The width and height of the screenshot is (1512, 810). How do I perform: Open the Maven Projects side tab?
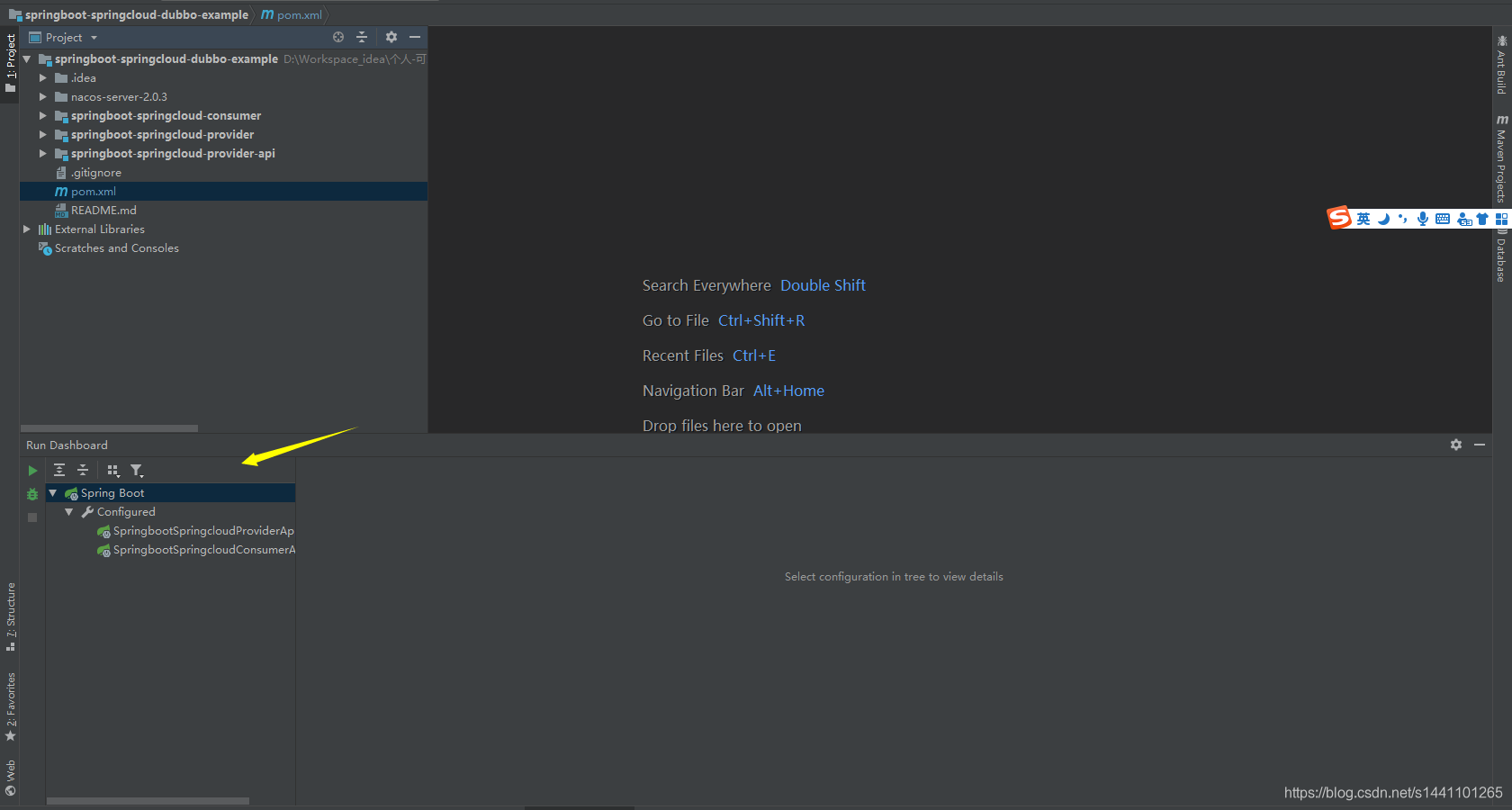pos(1501,158)
